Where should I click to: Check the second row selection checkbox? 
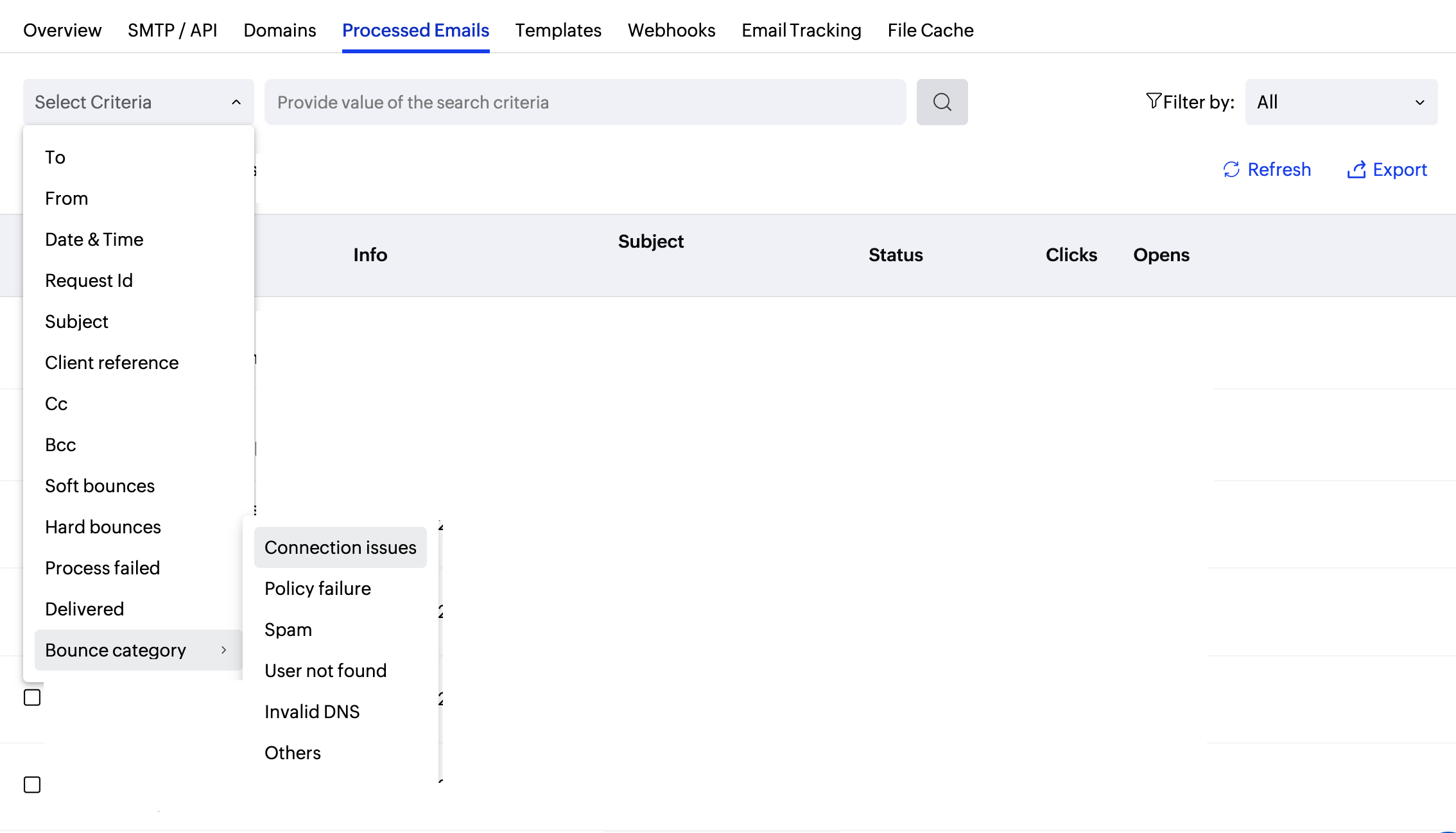coord(32,784)
